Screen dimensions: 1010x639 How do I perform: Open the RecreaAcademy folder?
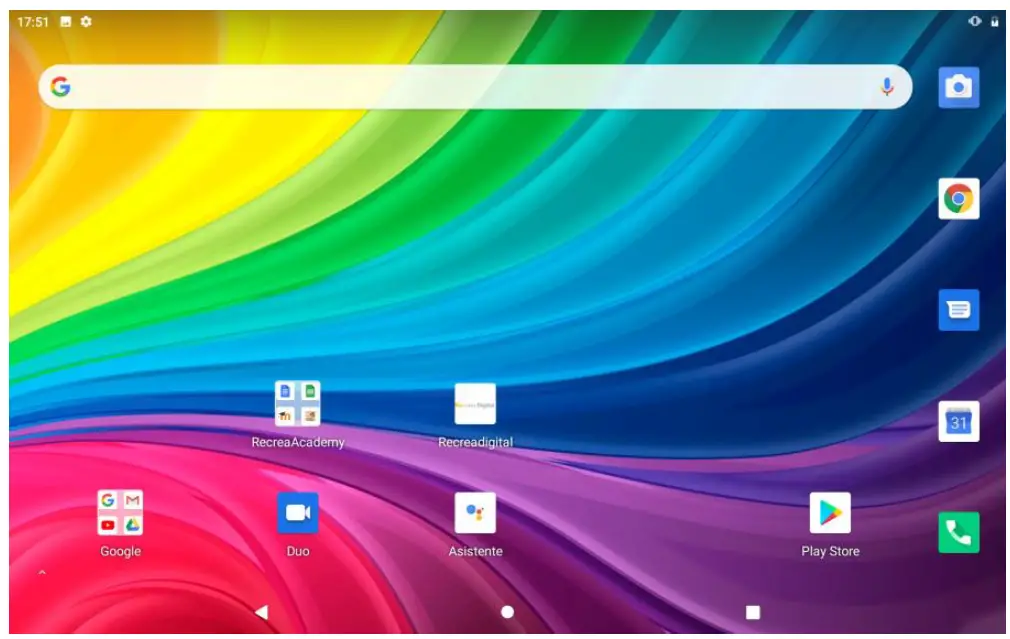298,403
